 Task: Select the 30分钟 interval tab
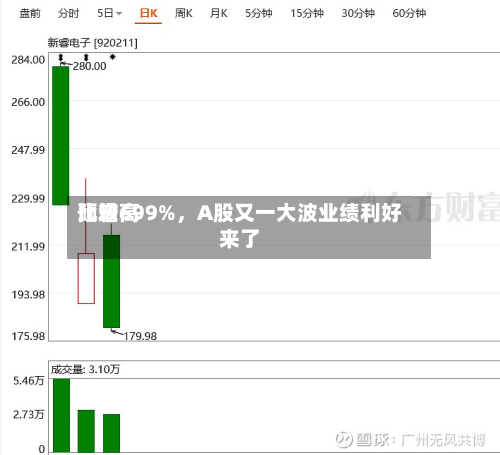[x=358, y=13]
